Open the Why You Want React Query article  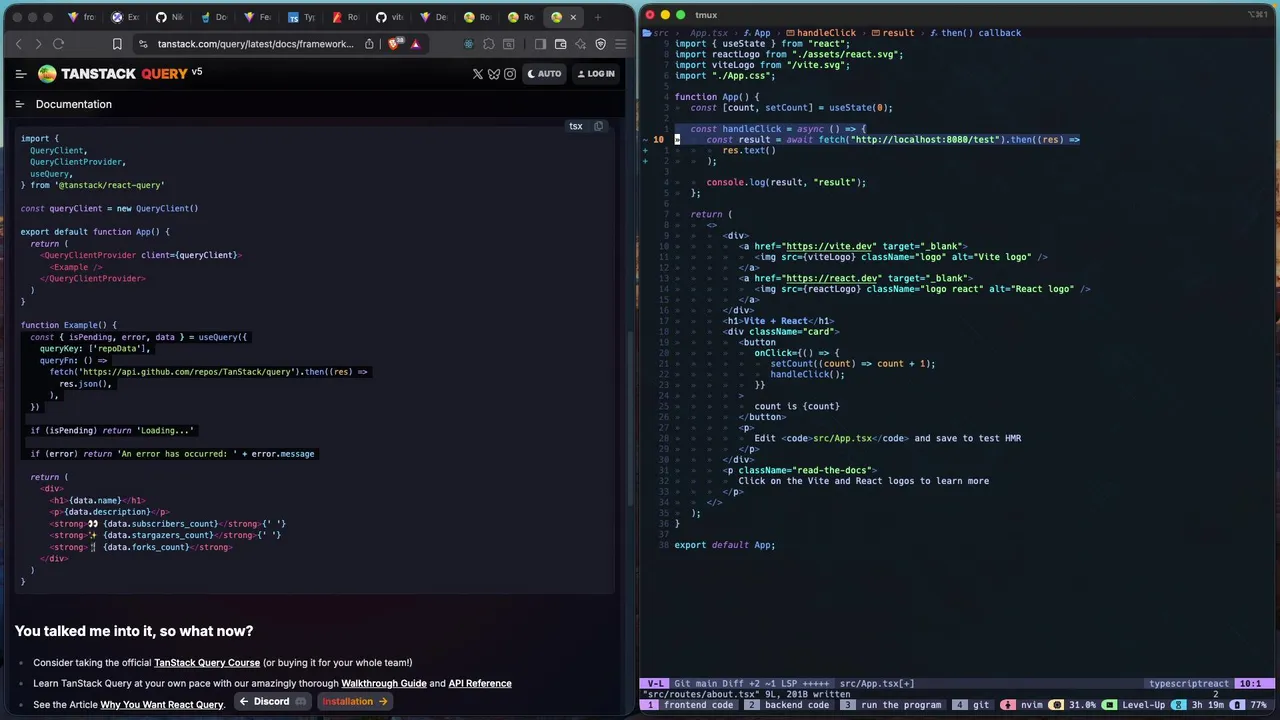click(x=162, y=705)
